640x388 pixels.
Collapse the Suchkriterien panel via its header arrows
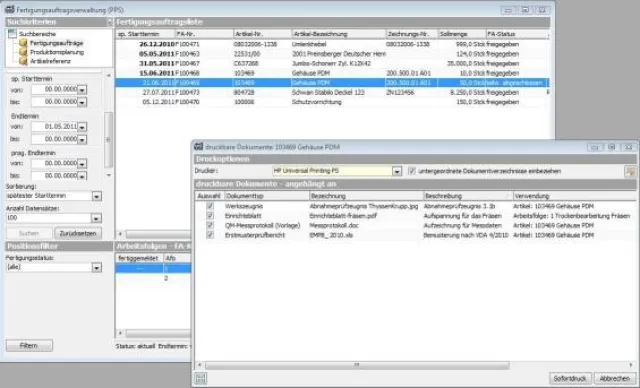(x=109, y=22)
